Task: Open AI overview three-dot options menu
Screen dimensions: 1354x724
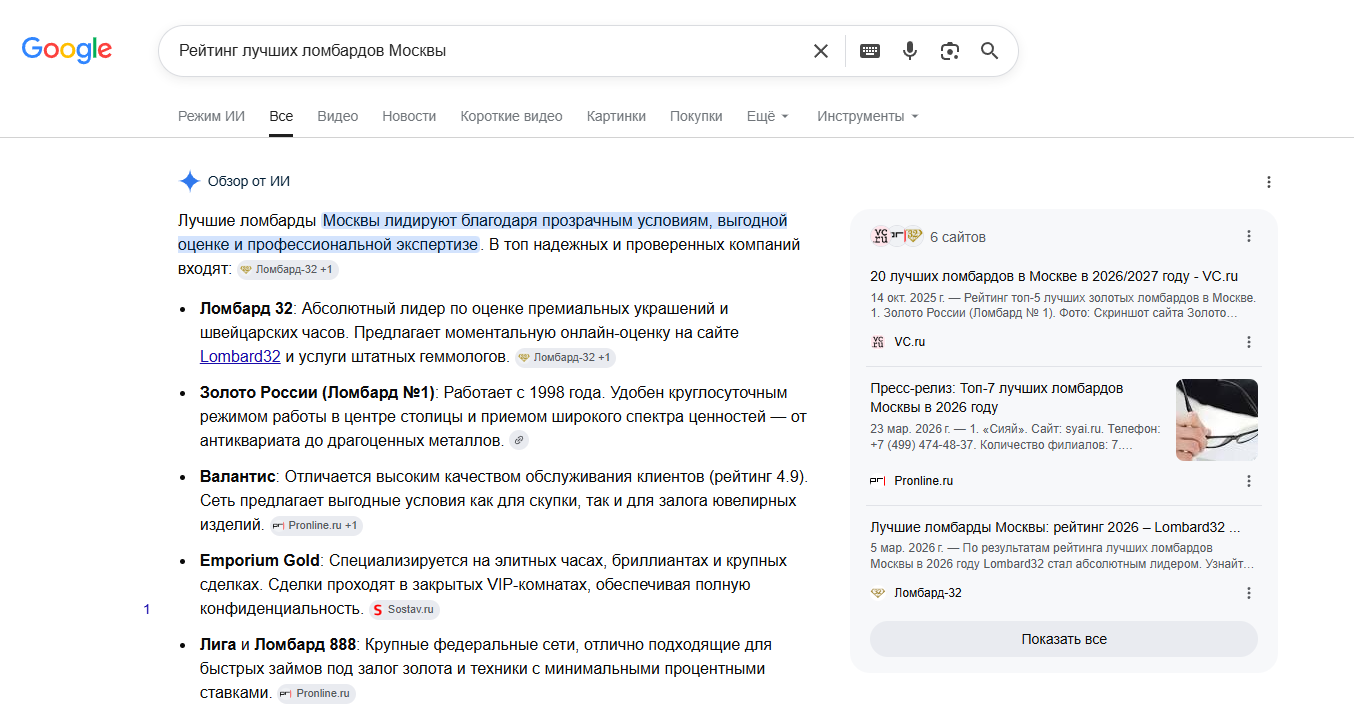Action: click(x=1269, y=182)
